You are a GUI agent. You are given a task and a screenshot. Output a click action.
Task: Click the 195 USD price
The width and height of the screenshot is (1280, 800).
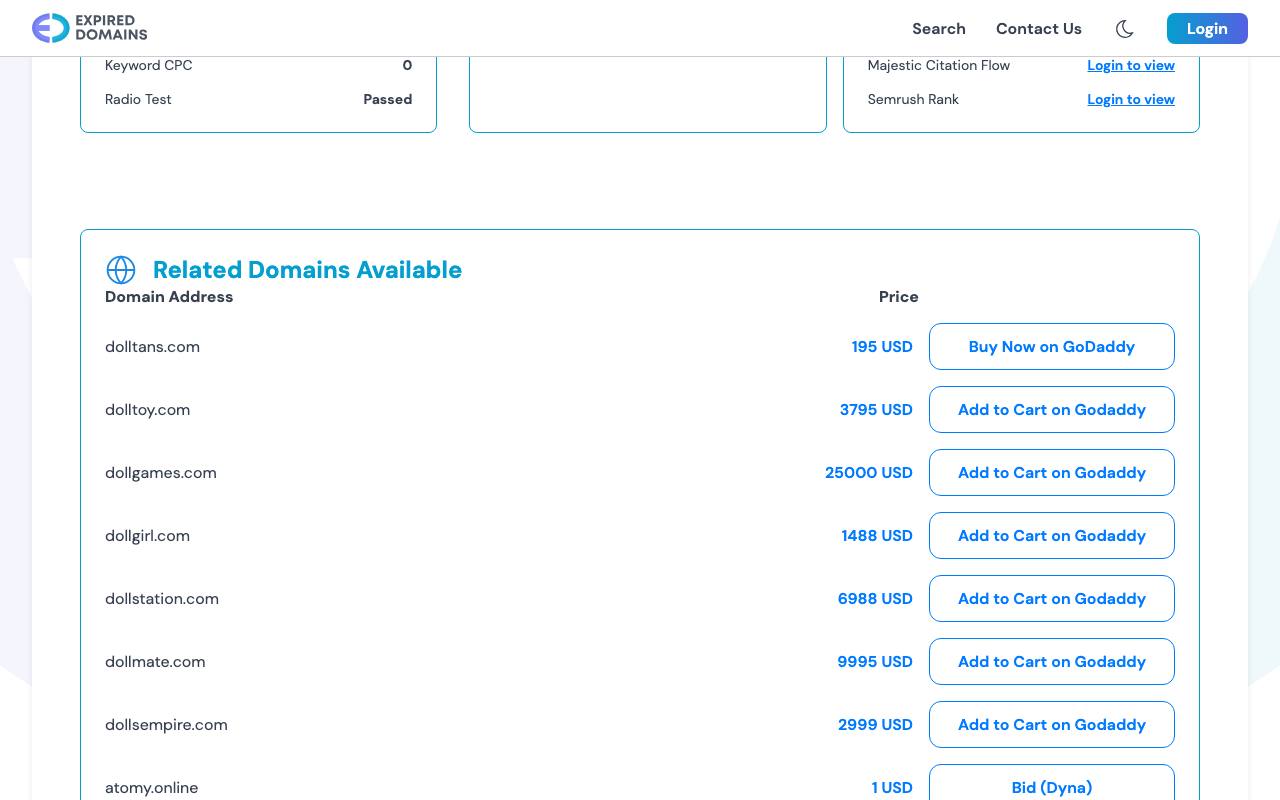tap(882, 347)
